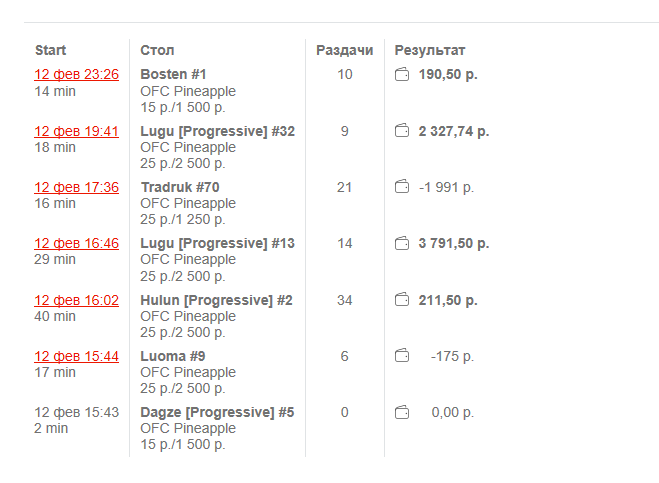The width and height of the screenshot is (659, 483).
Task: Click the Раздачи column header
Action: [344, 50]
